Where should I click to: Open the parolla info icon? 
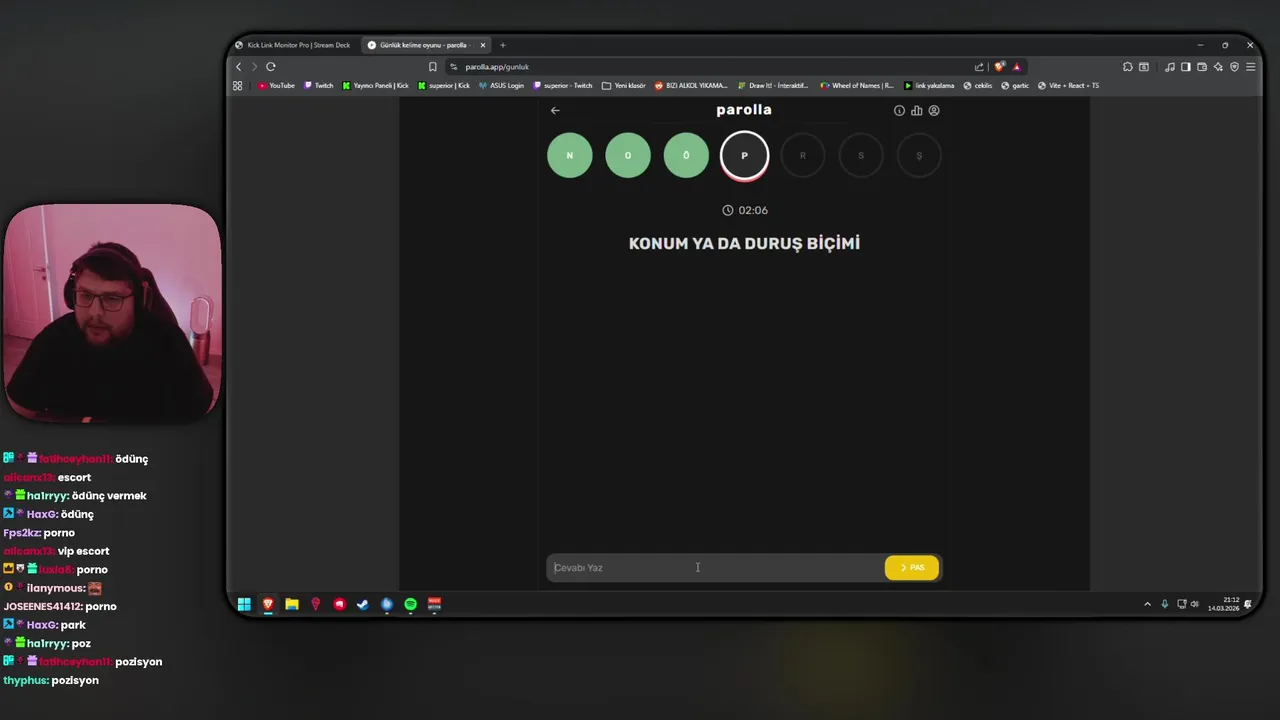click(899, 111)
